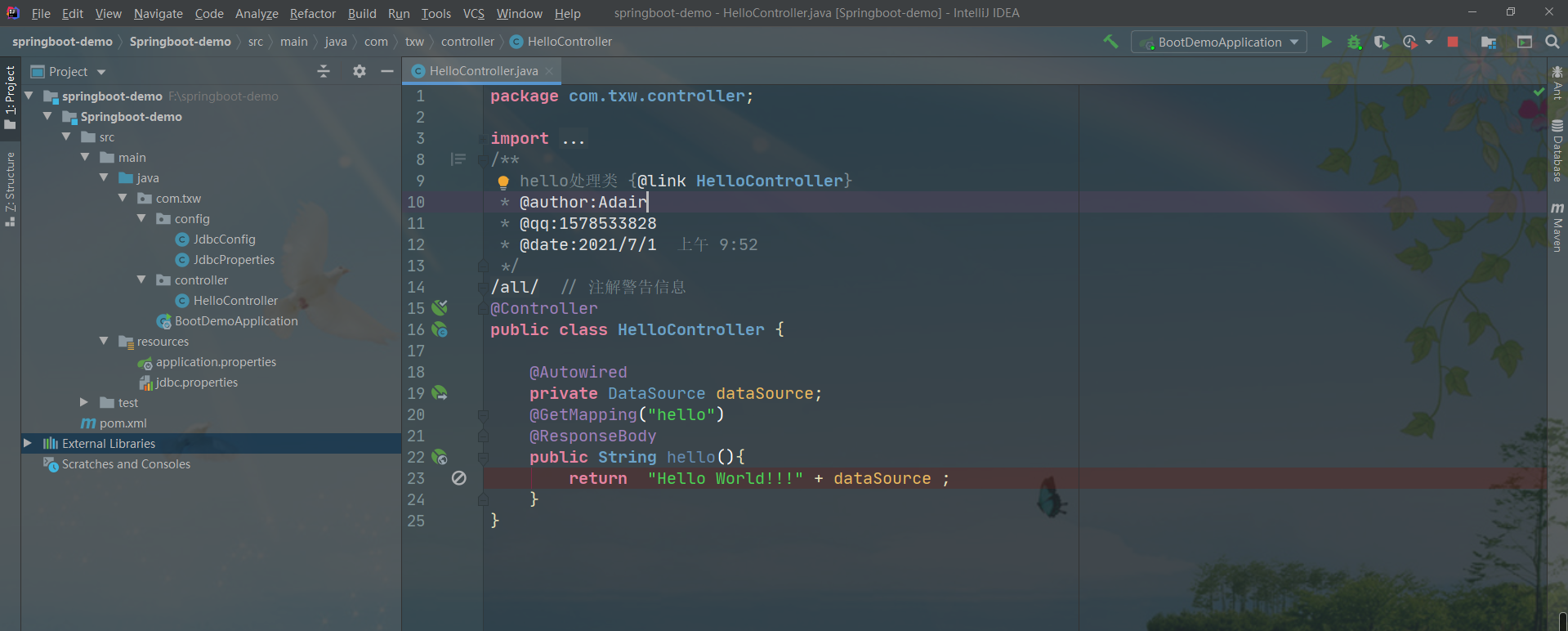Collapse the main folder arrow
This screenshot has width=1568, height=631.
85,157
